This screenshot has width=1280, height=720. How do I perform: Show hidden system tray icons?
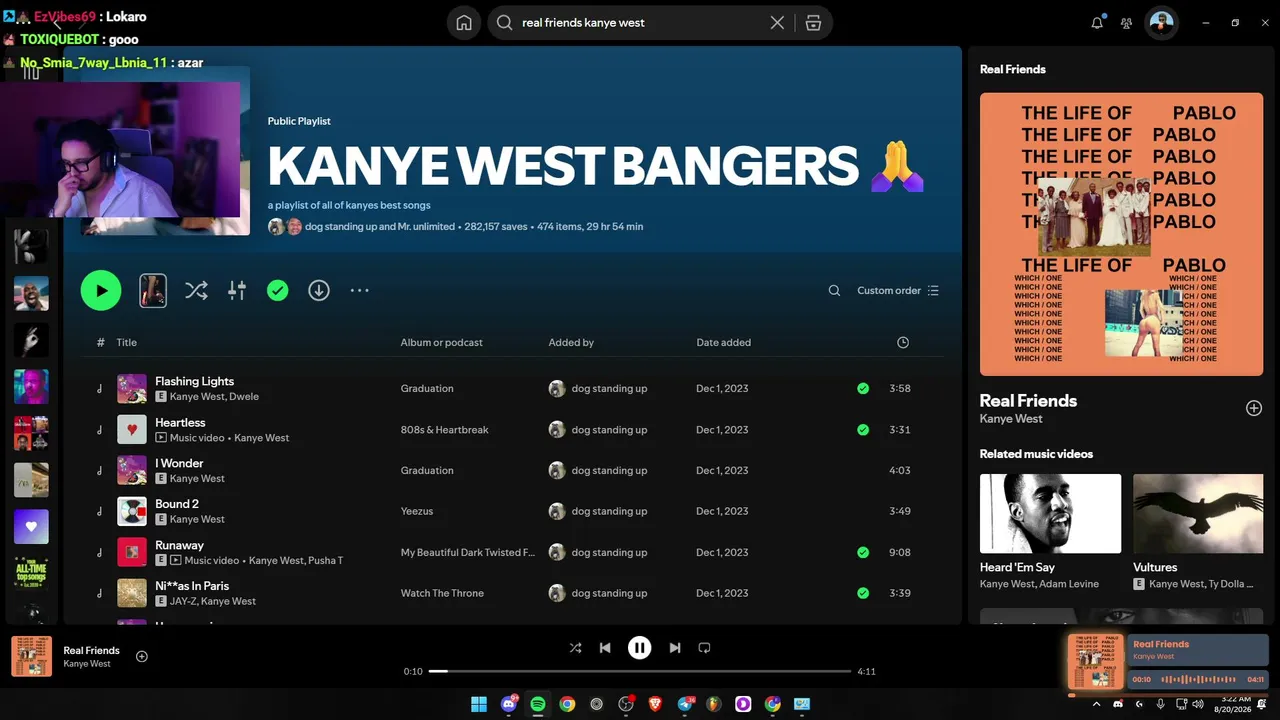(1097, 704)
